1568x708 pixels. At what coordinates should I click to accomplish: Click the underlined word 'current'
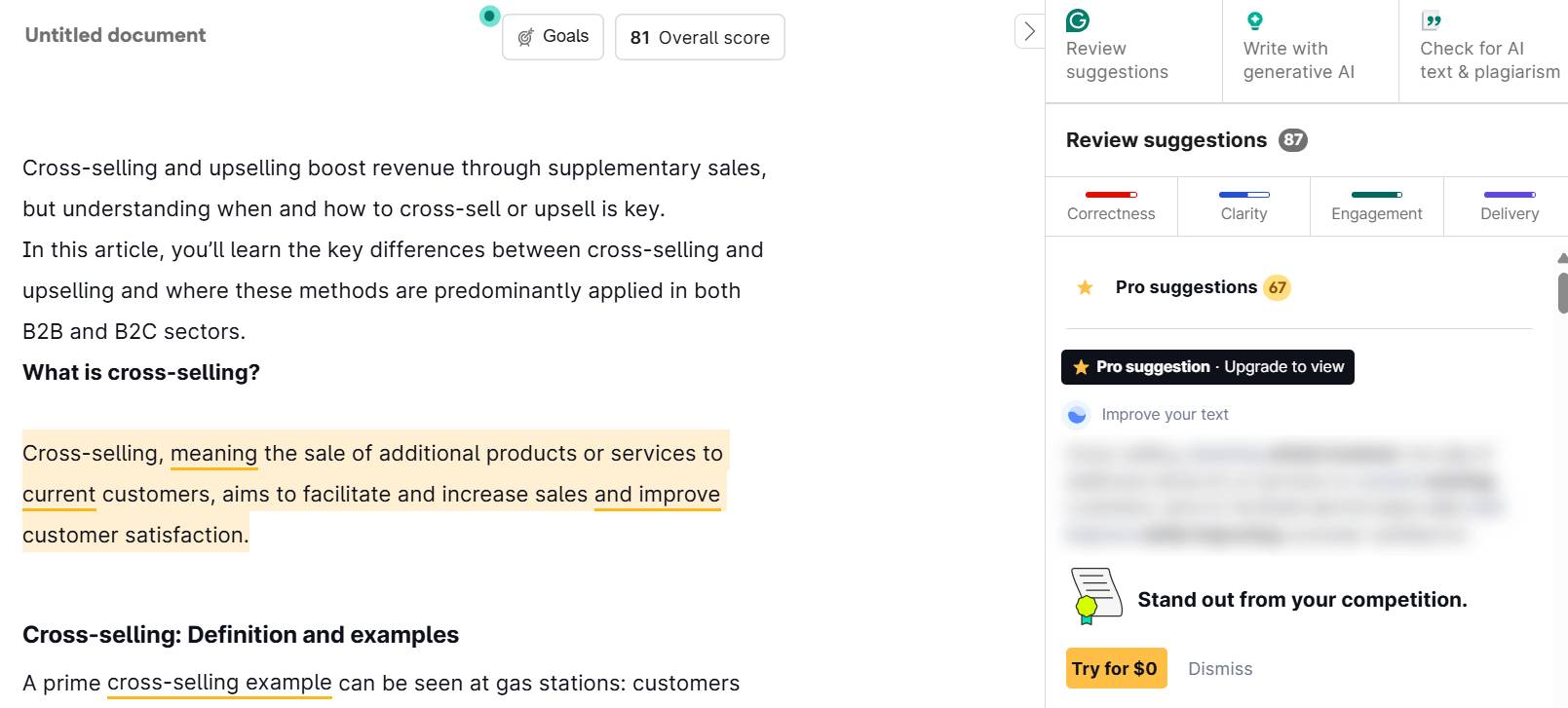tap(59, 495)
